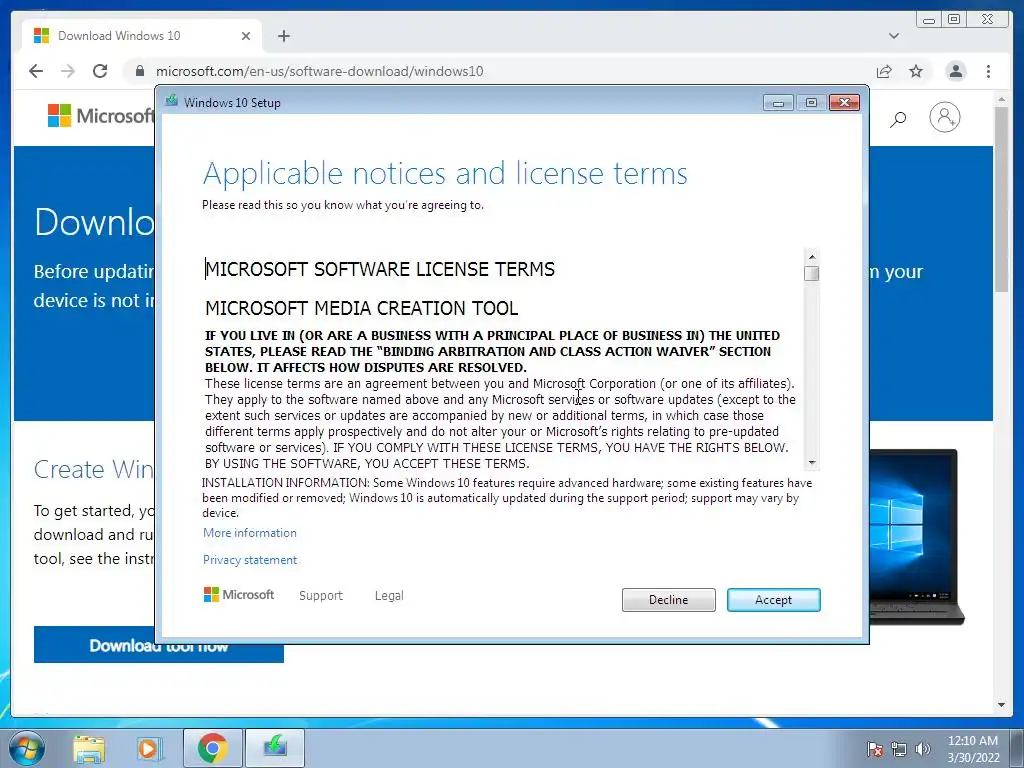Accept the license terms
The image size is (1024, 768).
pos(773,600)
